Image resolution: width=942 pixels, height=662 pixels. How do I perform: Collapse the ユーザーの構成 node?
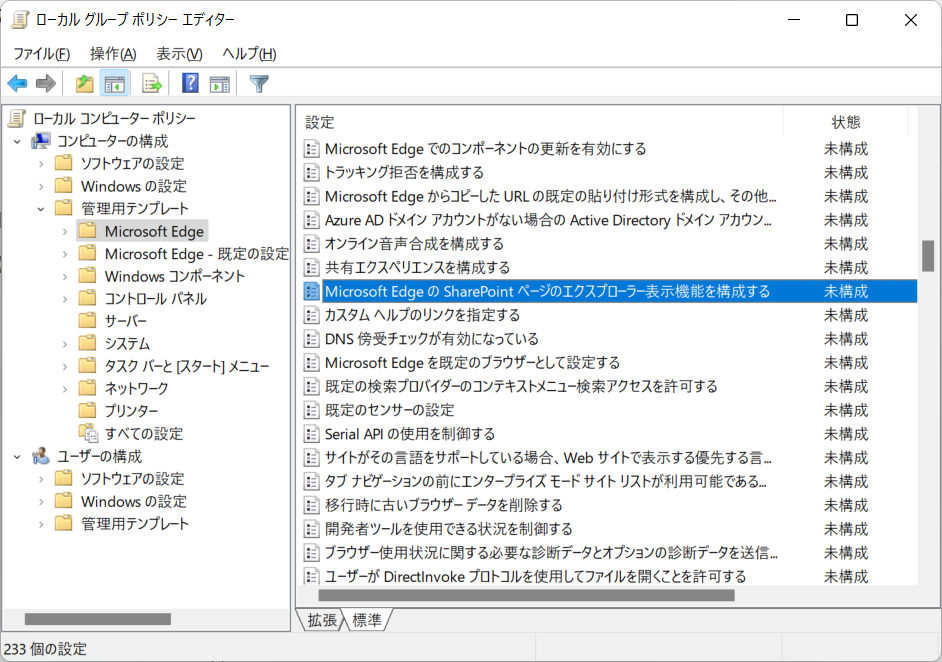(x=17, y=457)
